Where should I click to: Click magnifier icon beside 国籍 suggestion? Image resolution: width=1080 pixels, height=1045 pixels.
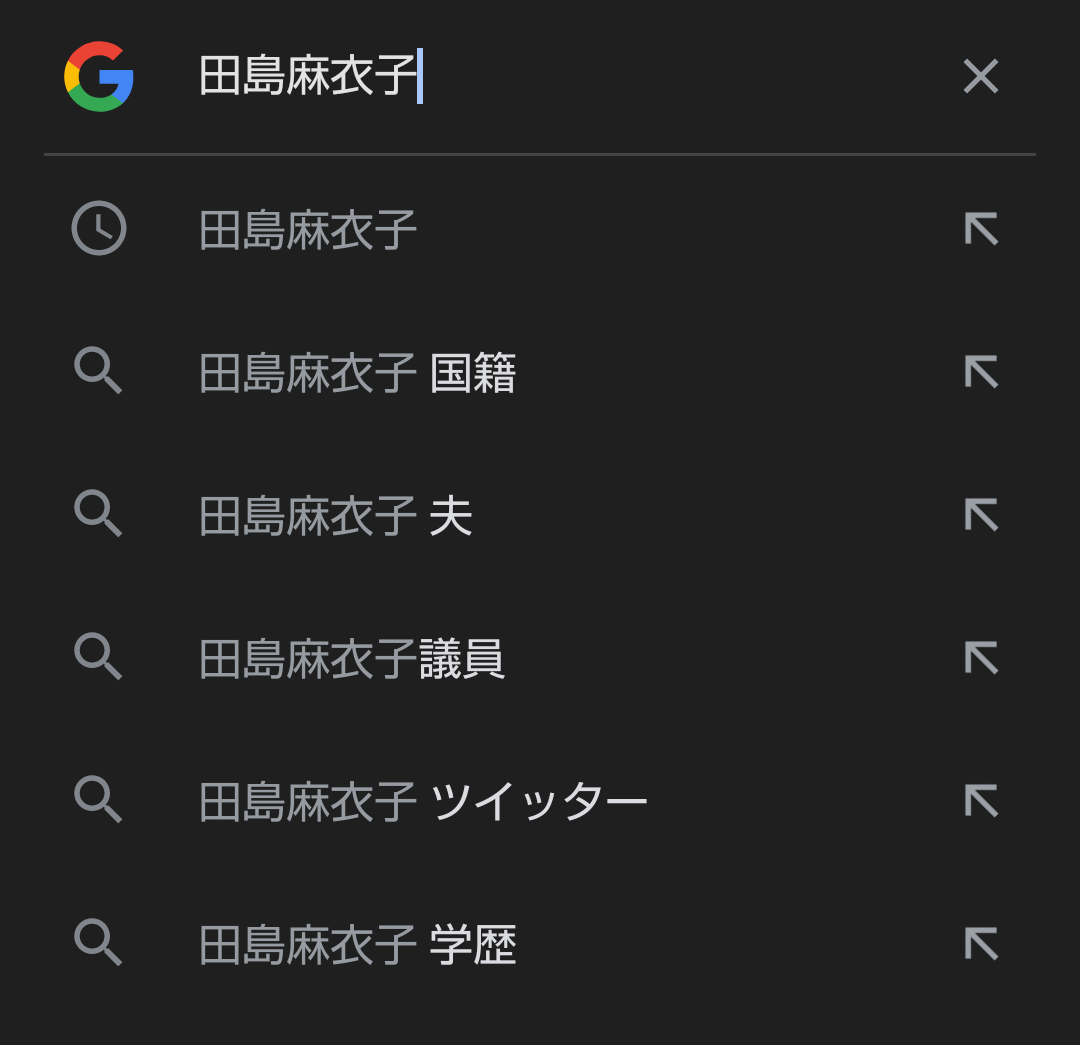pyautogui.click(x=98, y=371)
